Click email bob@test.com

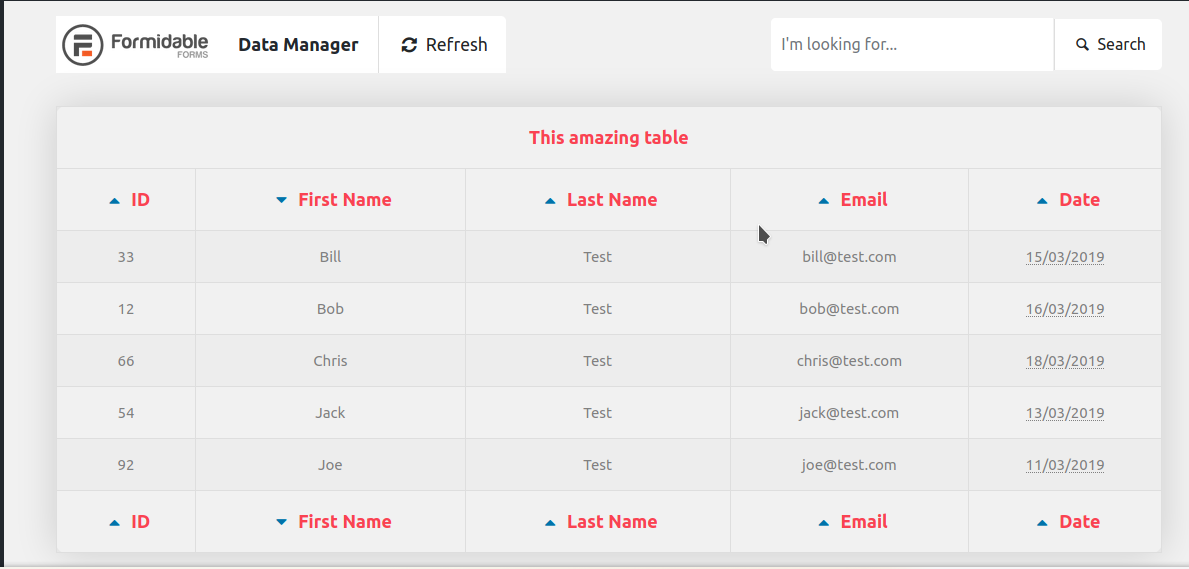coord(849,309)
